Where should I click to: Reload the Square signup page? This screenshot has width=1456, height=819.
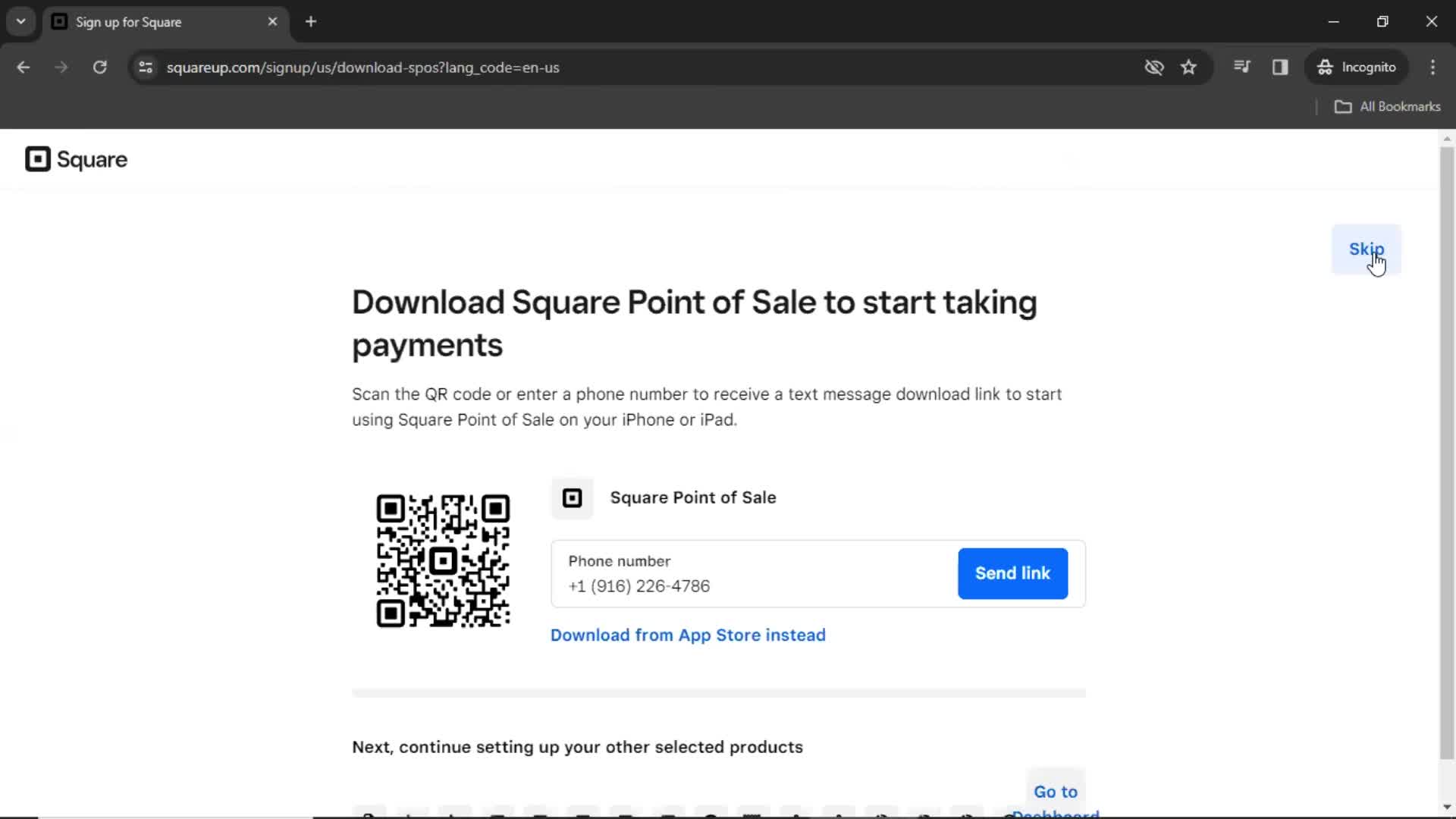(x=99, y=67)
